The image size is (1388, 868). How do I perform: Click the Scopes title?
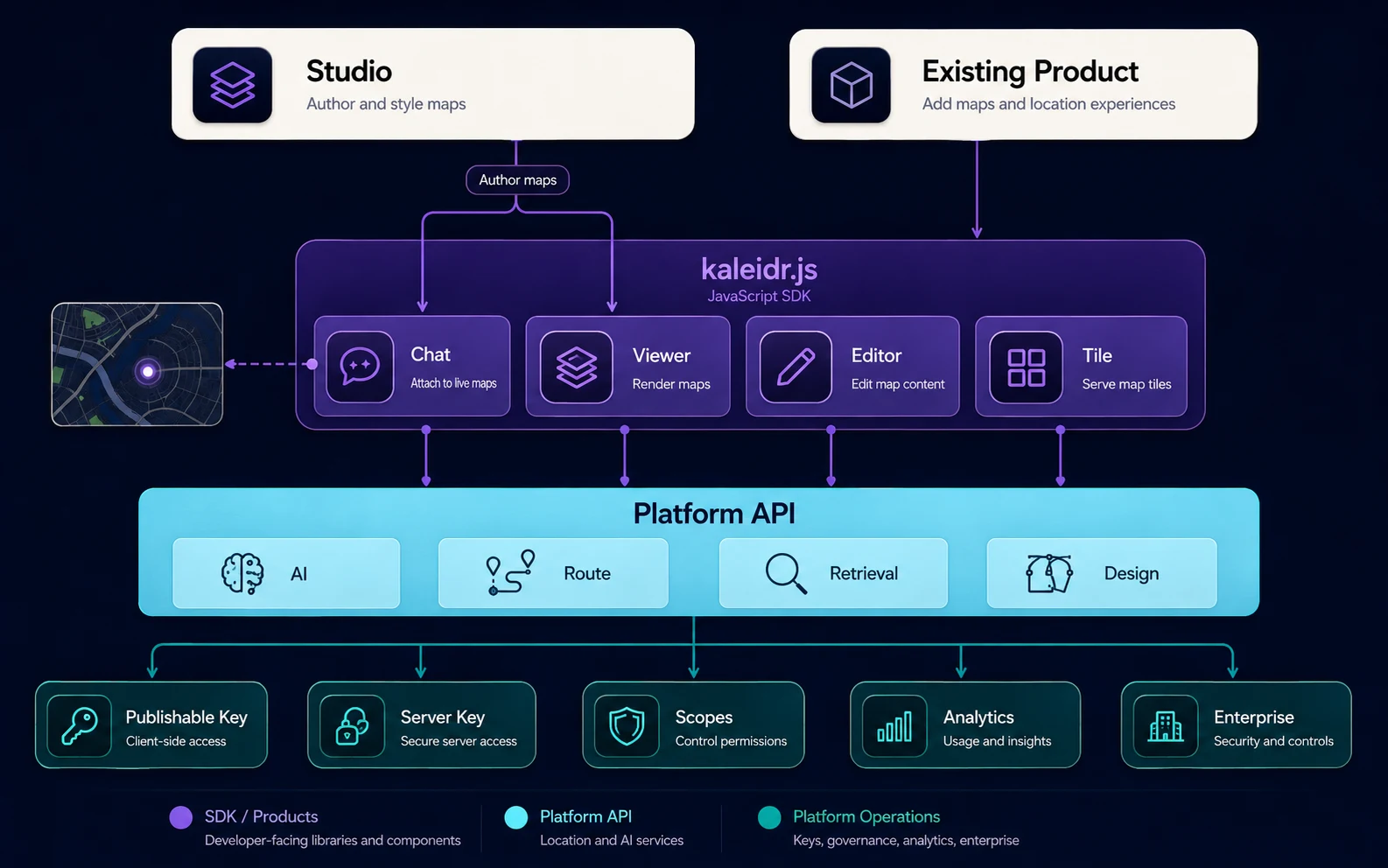pos(704,717)
